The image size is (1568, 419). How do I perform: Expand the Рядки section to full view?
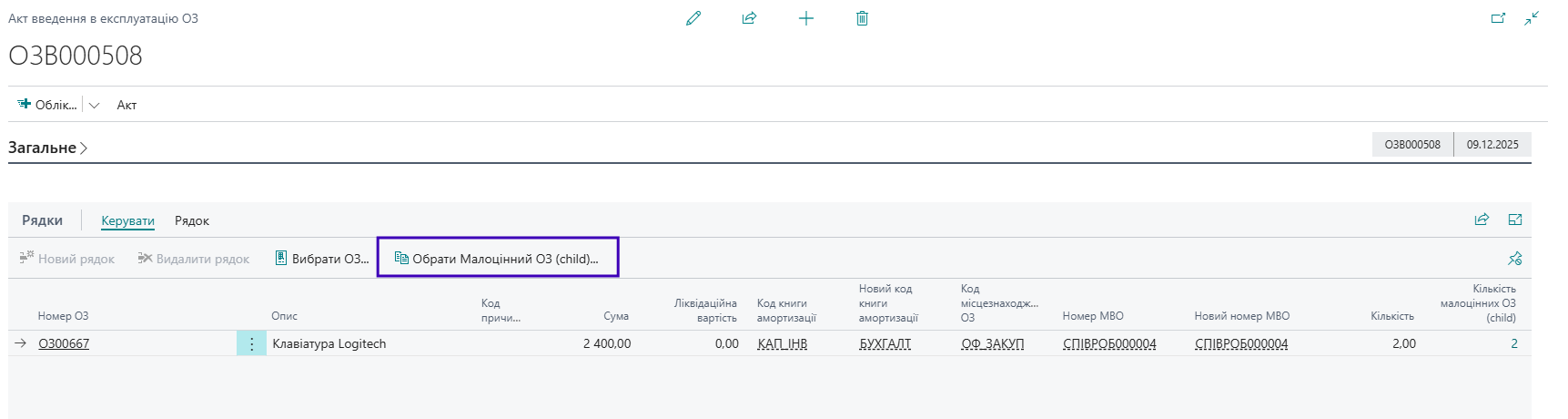tap(1515, 220)
